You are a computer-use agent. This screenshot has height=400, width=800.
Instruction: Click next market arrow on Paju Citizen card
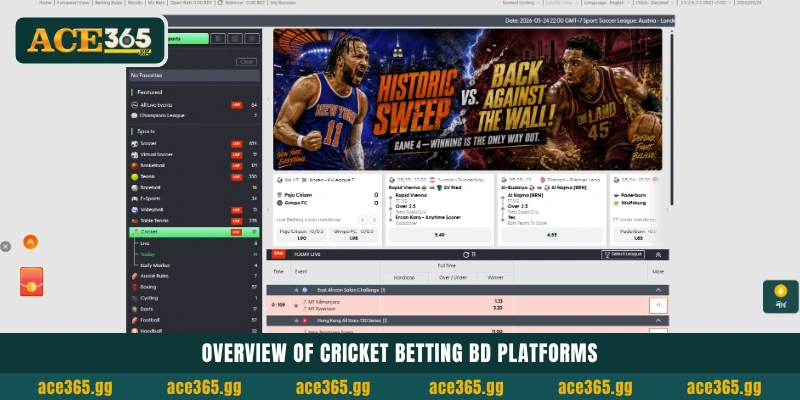(x=374, y=220)
